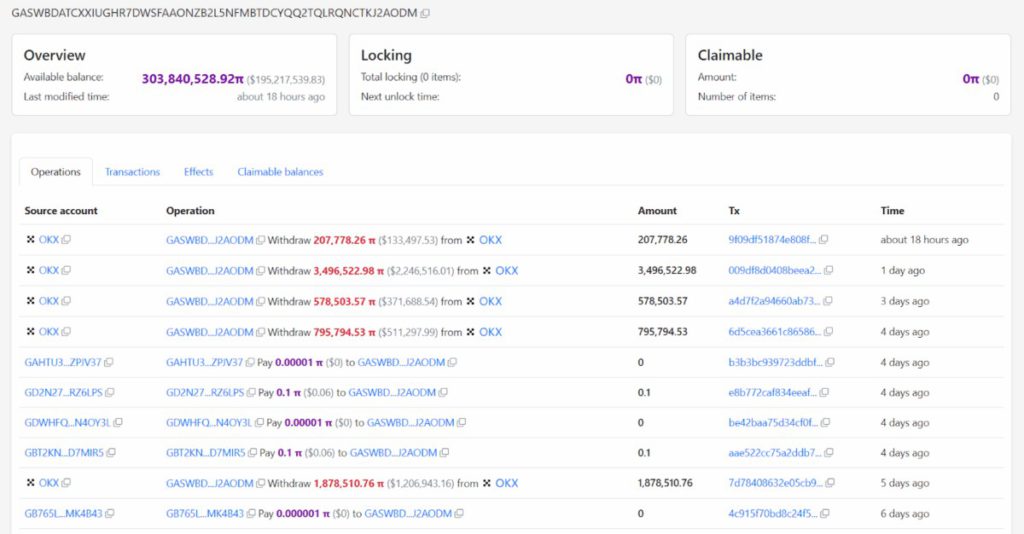
Task: Copy source account GAHTU3...ZPJV37 address
Action: 109,362
